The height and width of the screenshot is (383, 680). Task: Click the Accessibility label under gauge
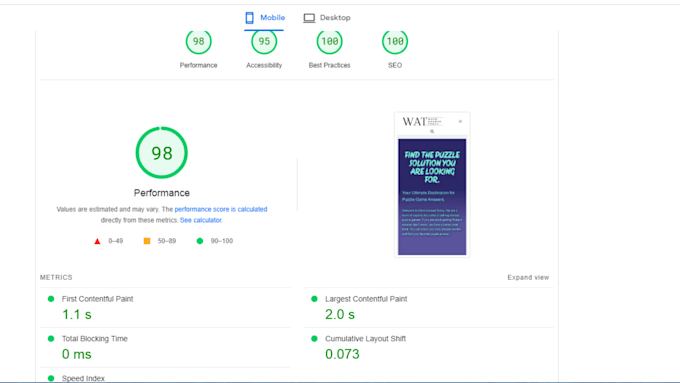(264, 65)
